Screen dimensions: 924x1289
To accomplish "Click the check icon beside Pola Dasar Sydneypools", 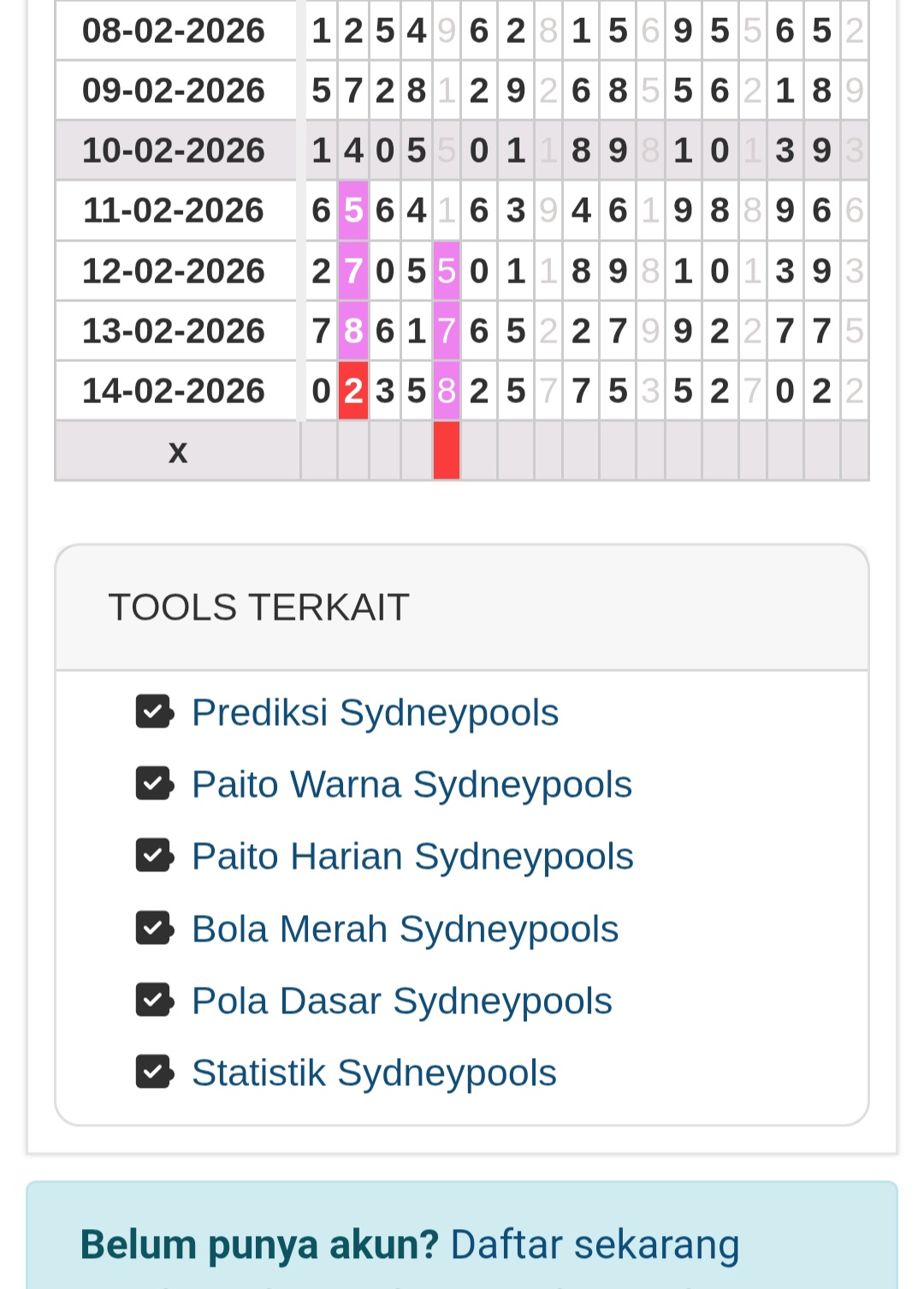I will [x=154, y=1000].
